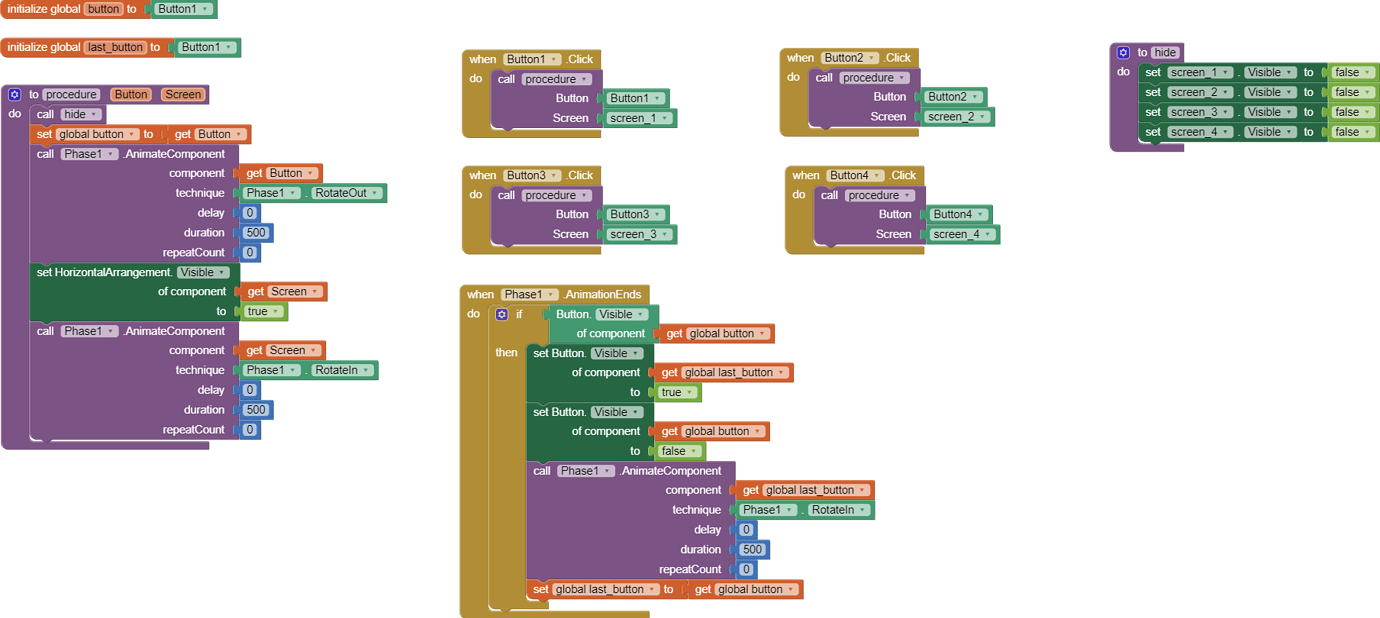The width and height of the screenshot is (1380, 618).
Task: Edit the 500 duration in AnimationEnds animate call
Action: pos(752,549)
